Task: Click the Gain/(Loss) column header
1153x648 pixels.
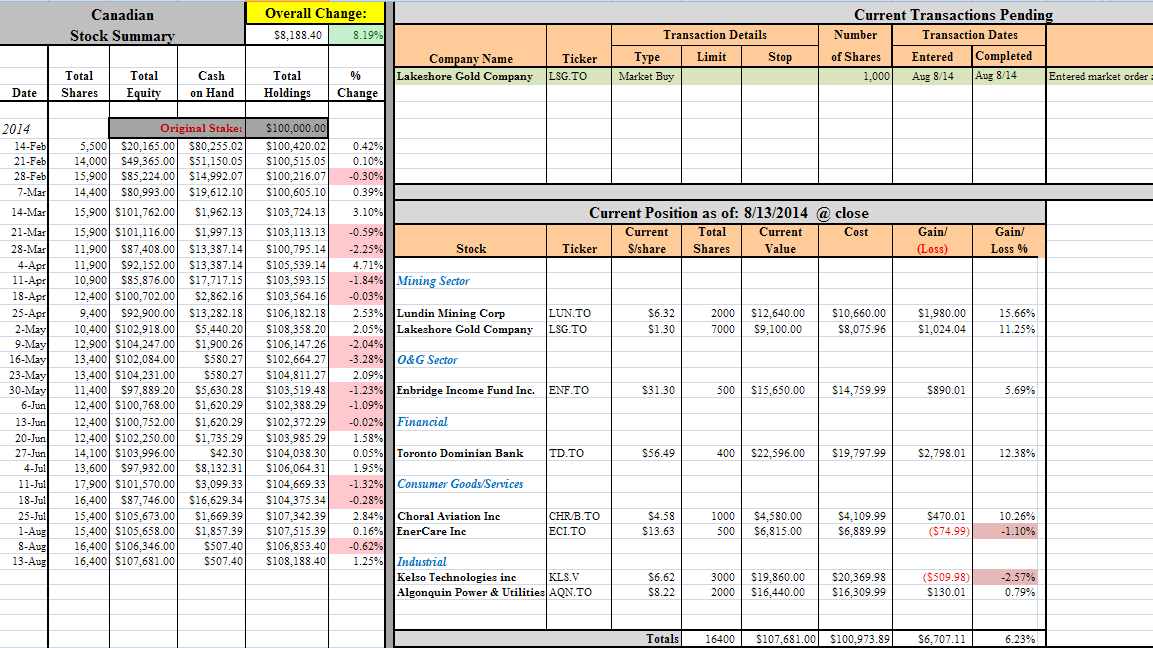Action: [x=932, y=240]
